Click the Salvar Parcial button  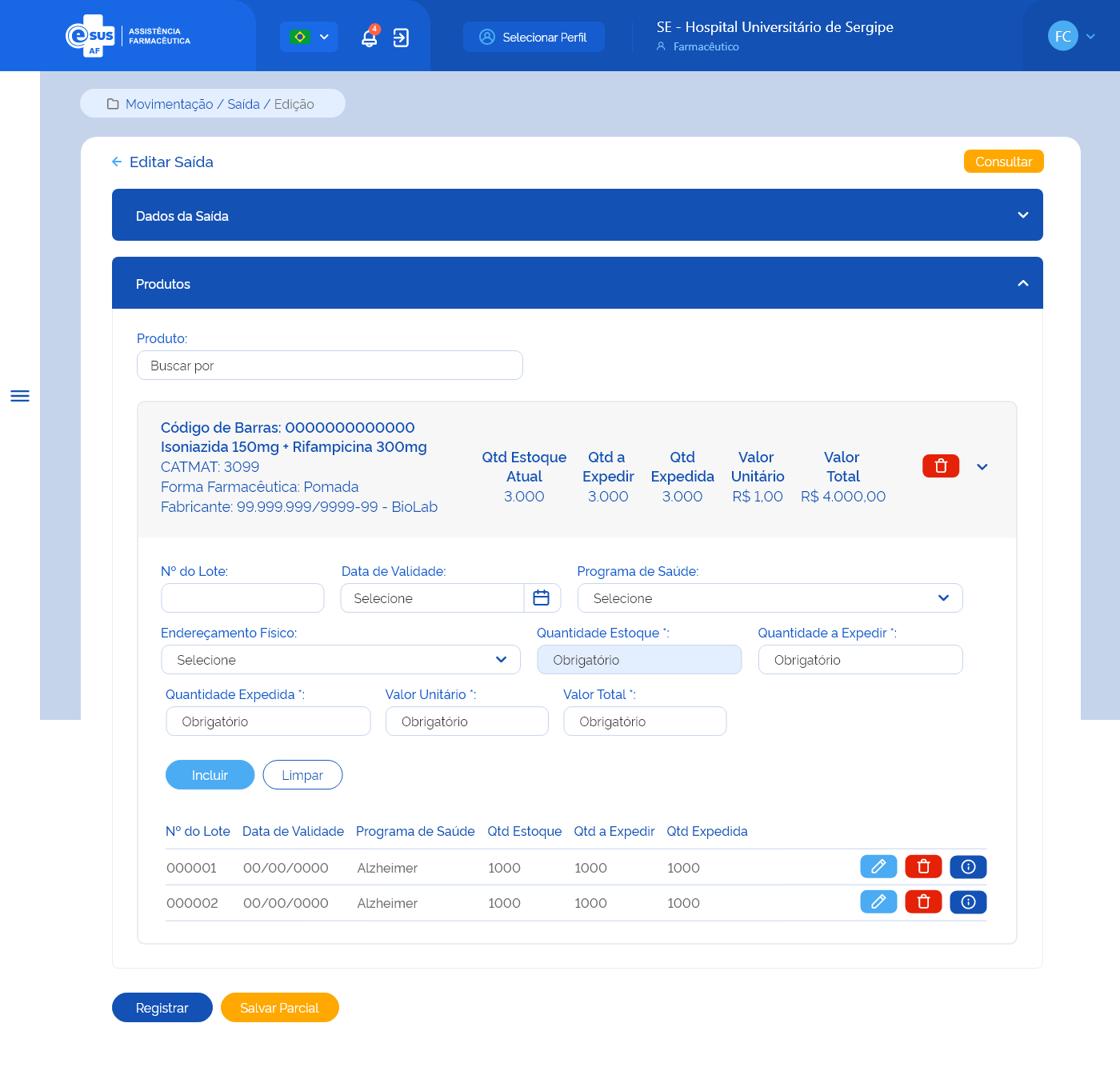[279, 1008]
